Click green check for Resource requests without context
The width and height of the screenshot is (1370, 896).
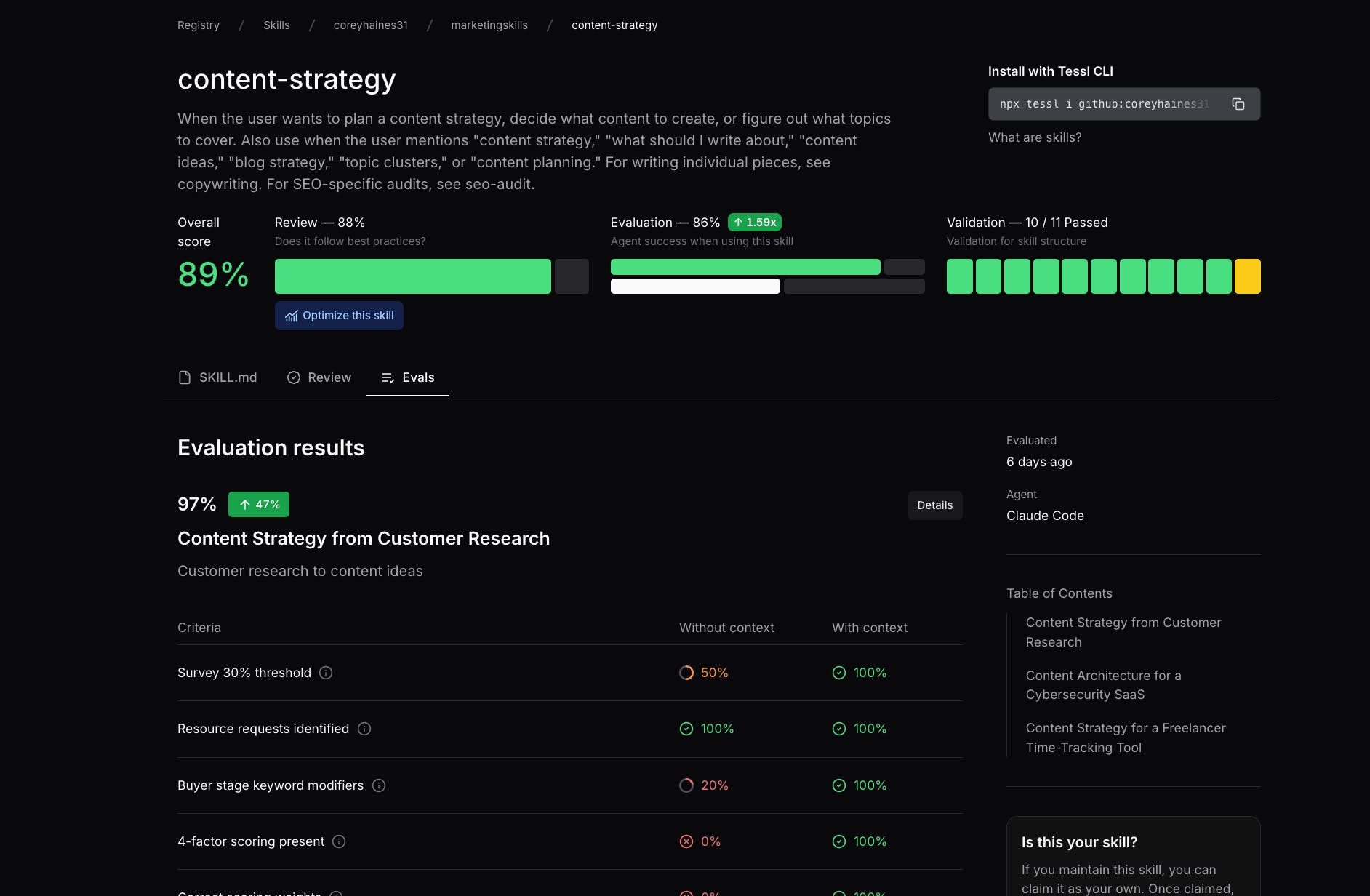pos(686,729)
